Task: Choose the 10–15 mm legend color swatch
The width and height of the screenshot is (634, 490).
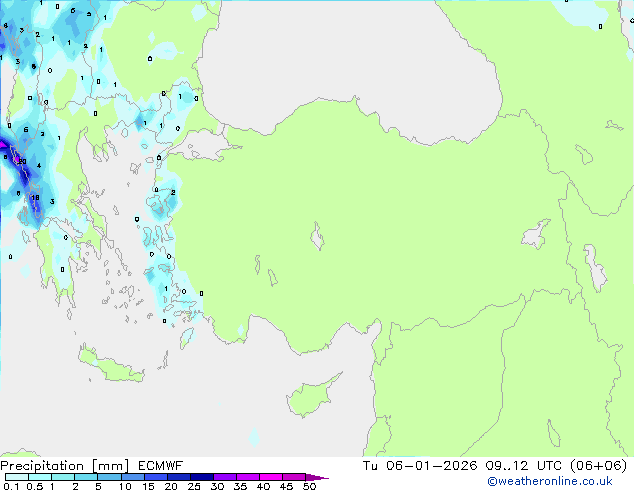Action: point(132,477)
